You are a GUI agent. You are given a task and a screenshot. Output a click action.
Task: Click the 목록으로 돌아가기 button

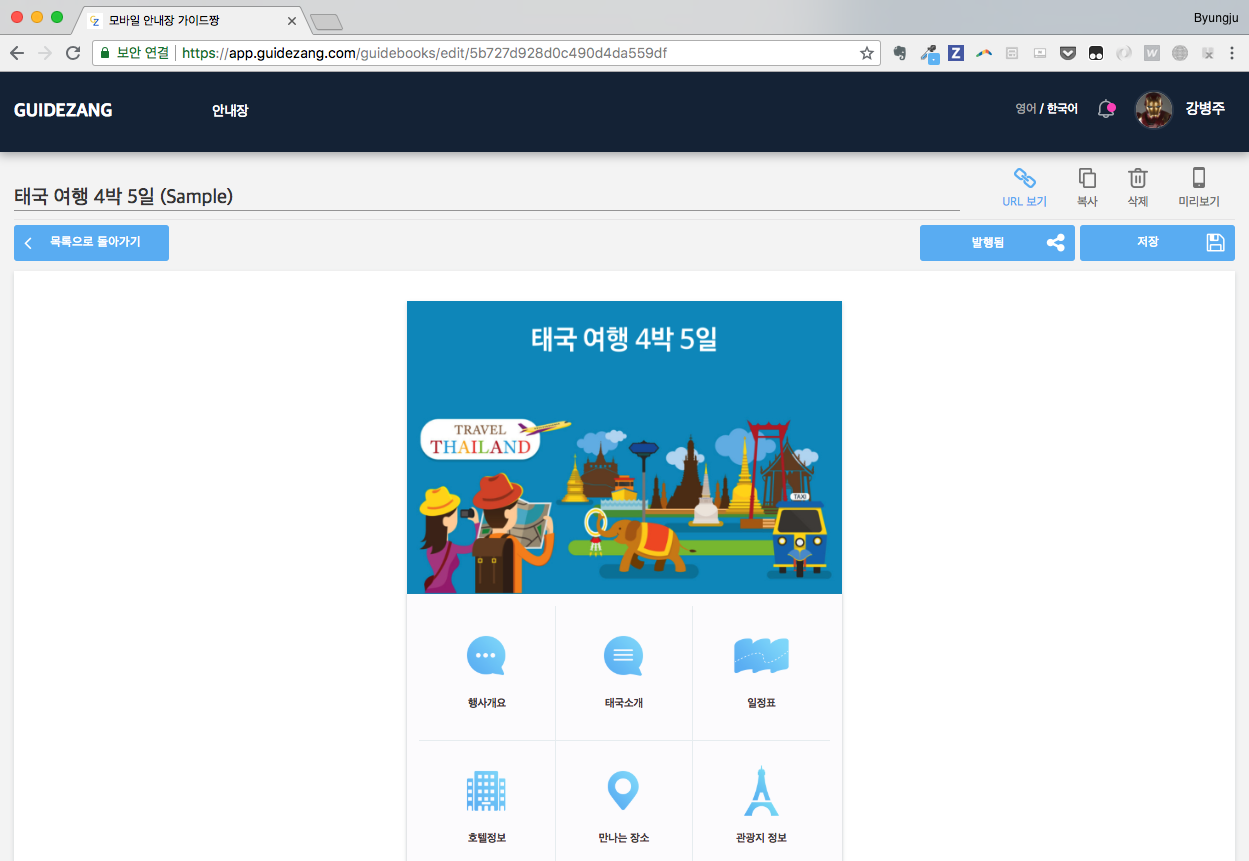click(91, 243)
